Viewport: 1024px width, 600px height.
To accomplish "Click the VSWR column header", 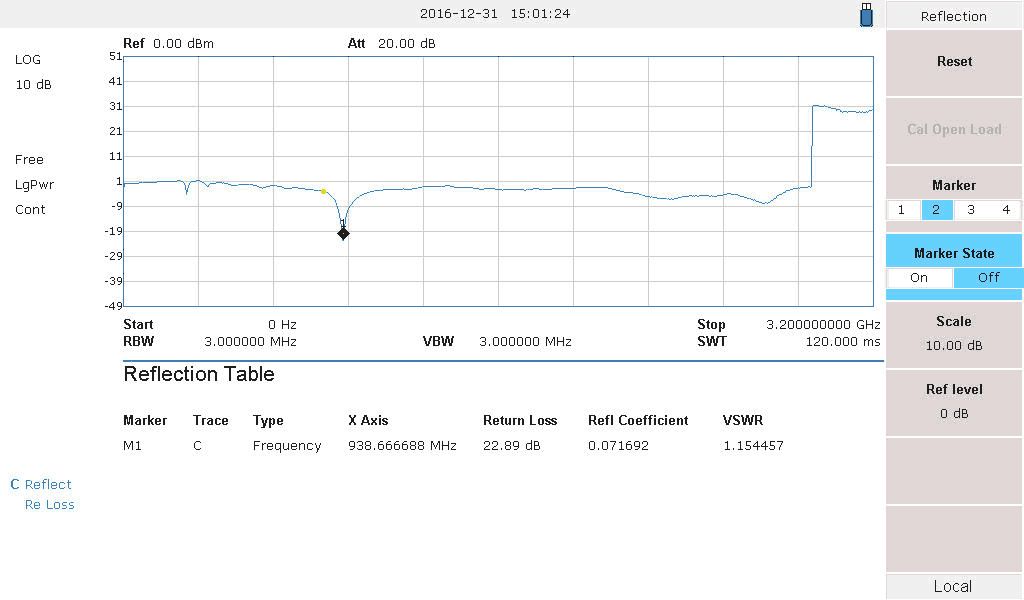I will pyautogui.click(x=743, y=420).
